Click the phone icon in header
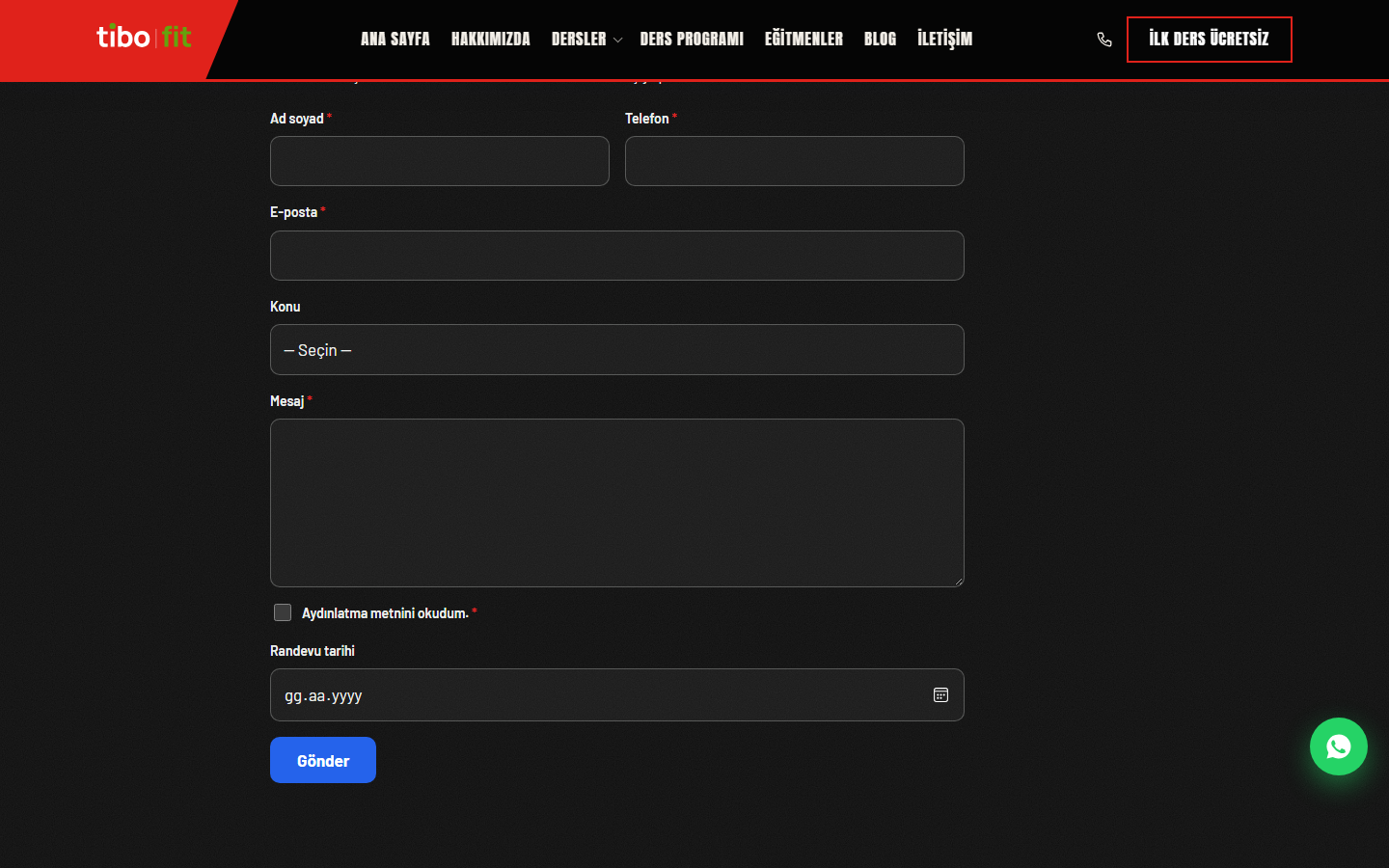 (x=1104, y=40)
